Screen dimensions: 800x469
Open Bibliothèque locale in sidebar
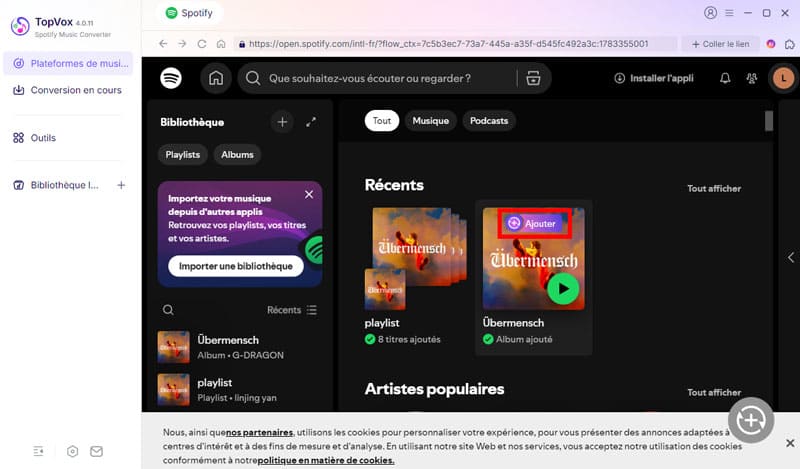point(56,185)
